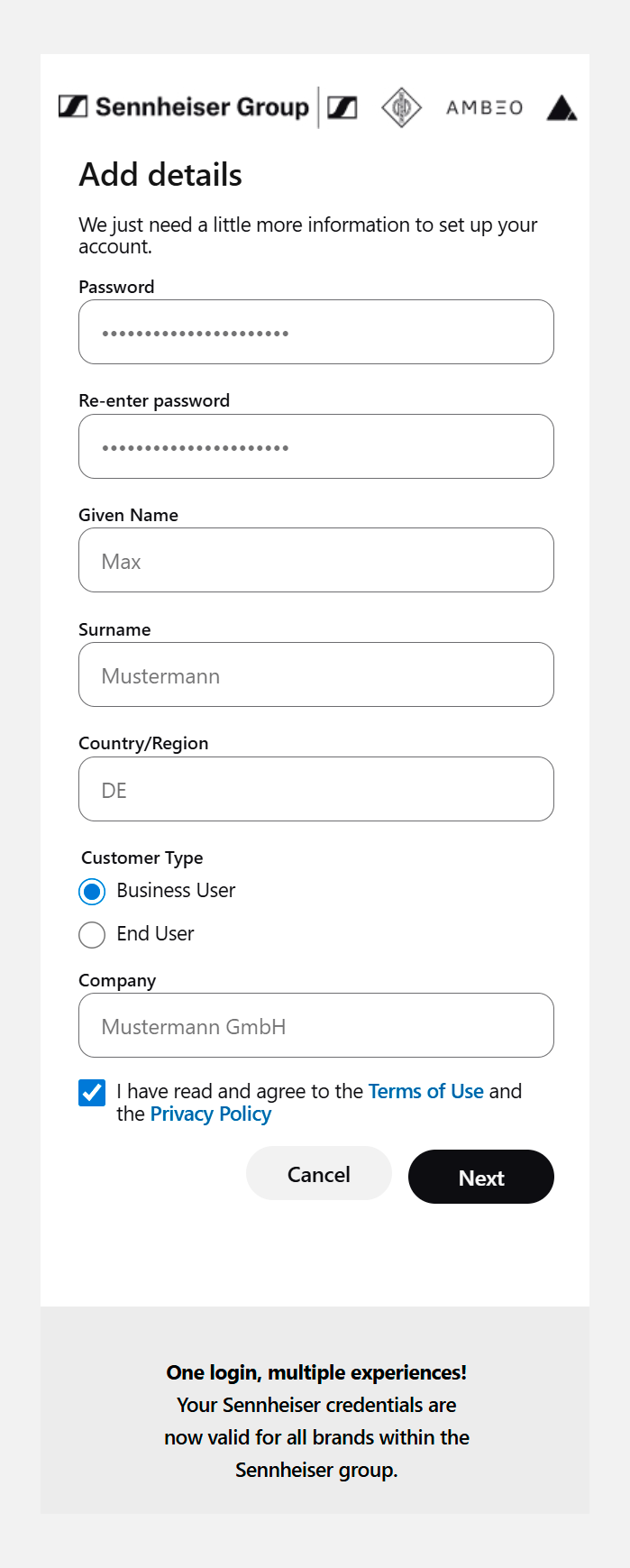Open the Terms of Use link
630x1568 pixels.
(425, 1091)
